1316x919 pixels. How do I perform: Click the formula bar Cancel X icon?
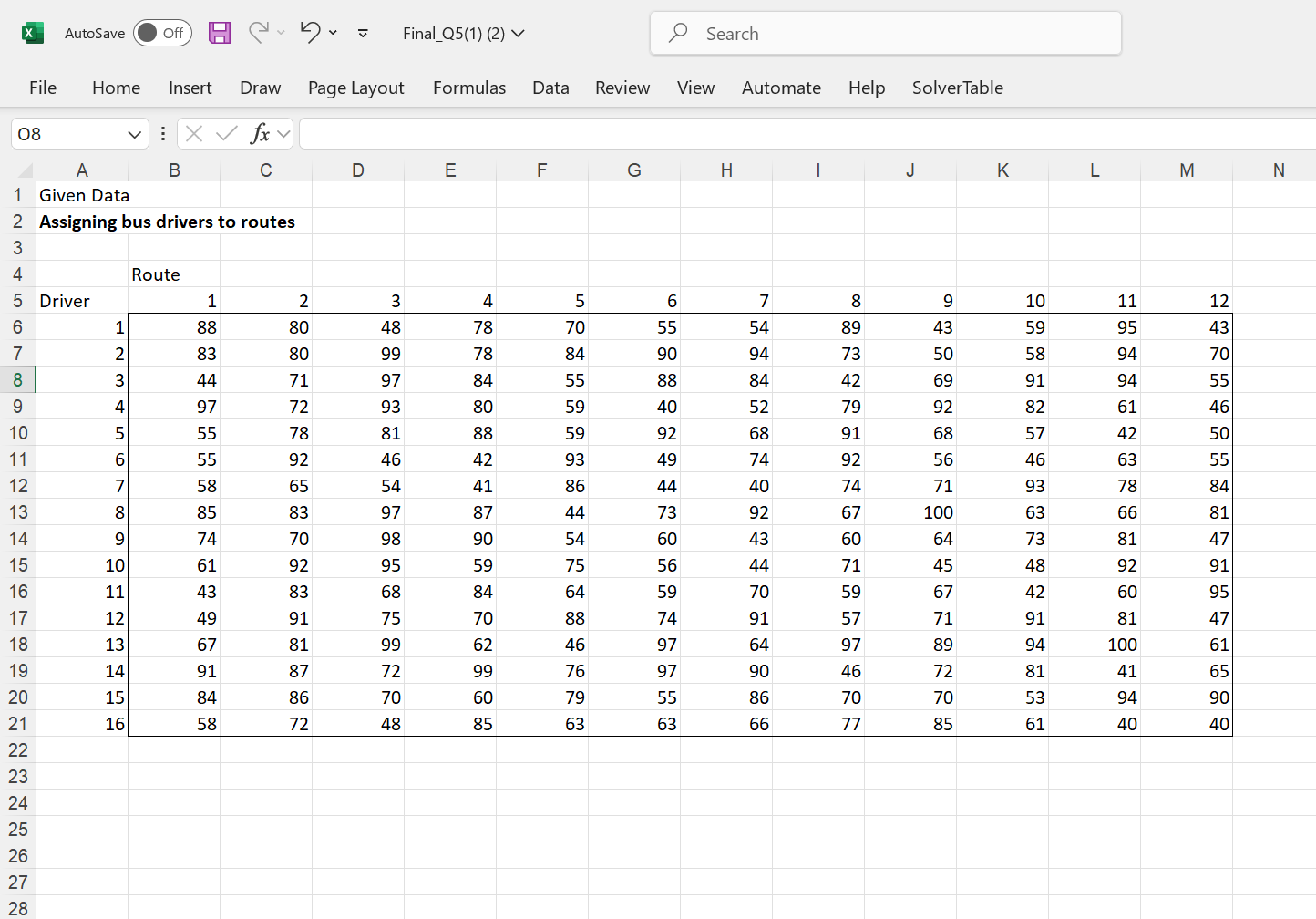pyautogui.click(x=194, y=134)
